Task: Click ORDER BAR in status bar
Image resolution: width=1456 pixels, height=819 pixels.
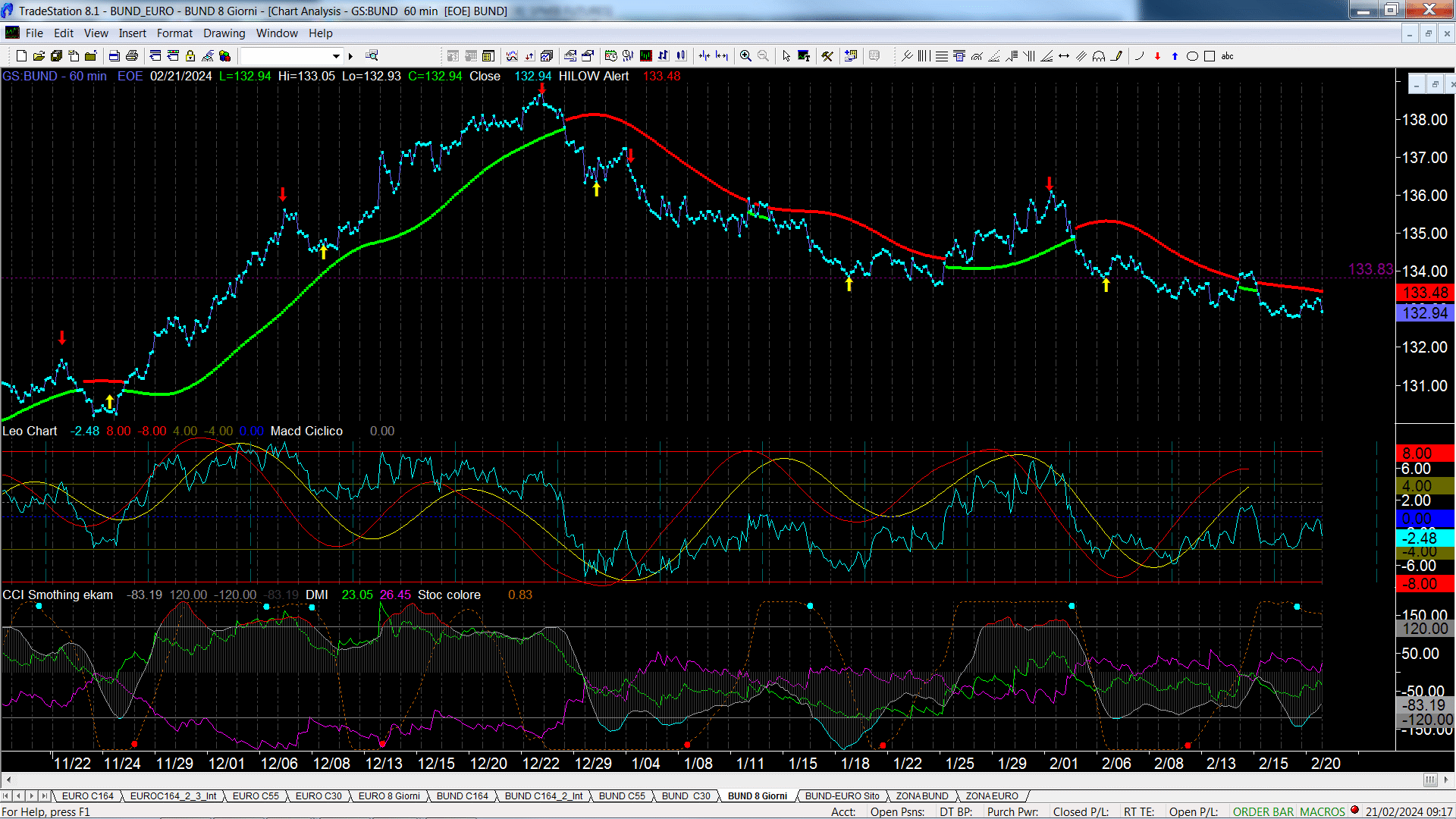Action: [1263, 811]
